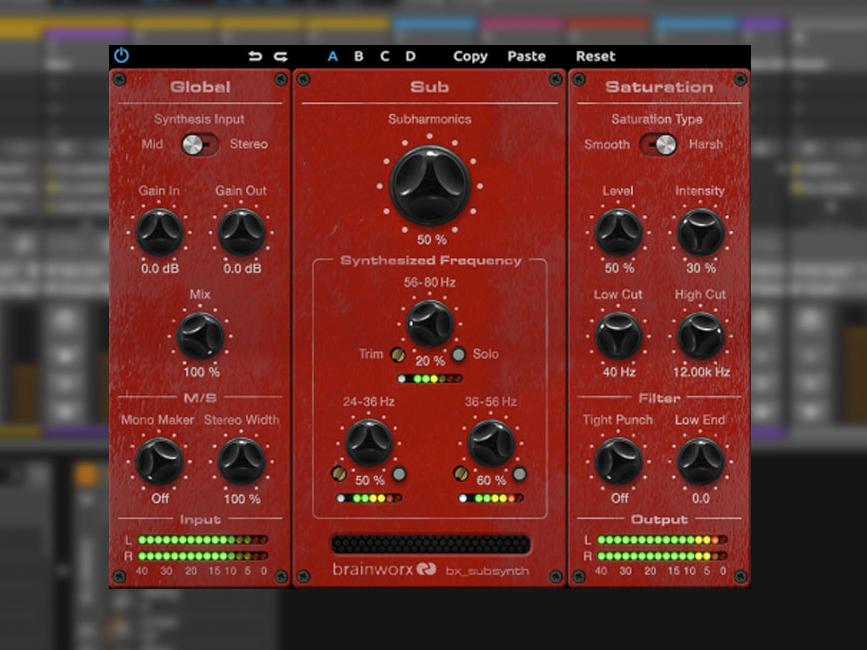The width and height of the screenshot is (867, 650).
Task: Click the trim screw under the 36-56 Hz knob
Action: pyautogui.click(x=460, y=473)
